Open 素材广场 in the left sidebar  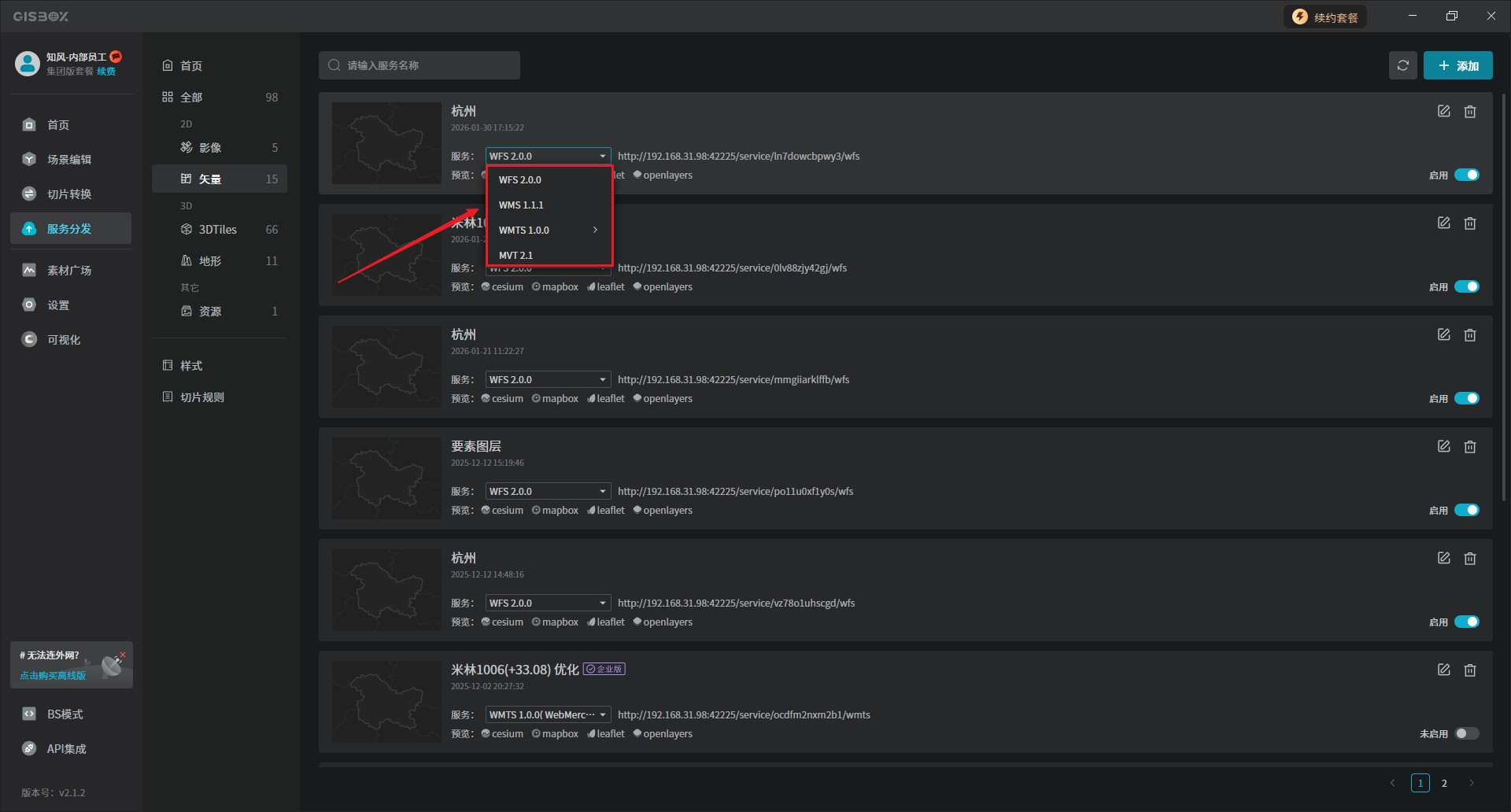69,271
